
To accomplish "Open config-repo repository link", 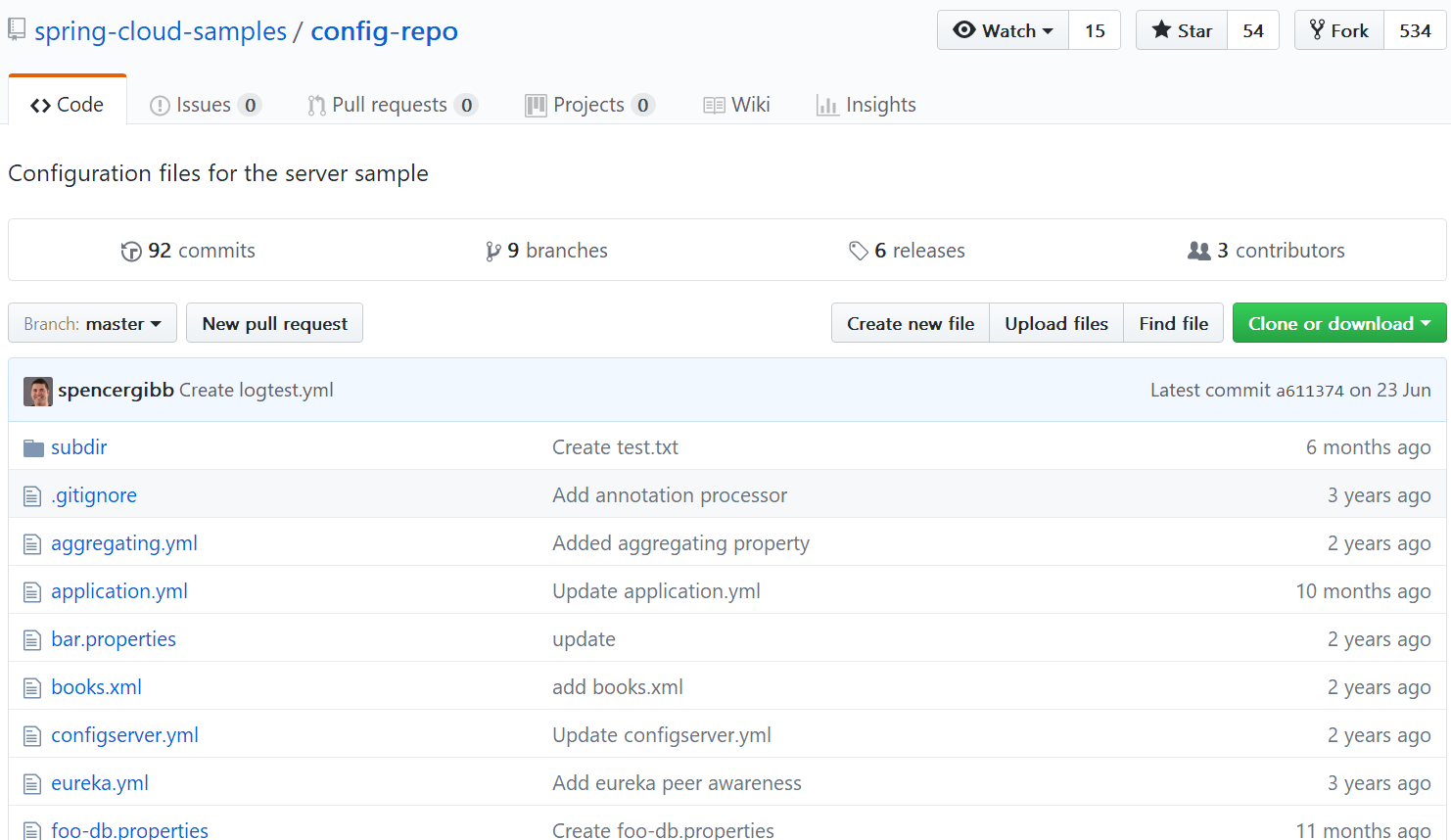I will pos(384,31).
